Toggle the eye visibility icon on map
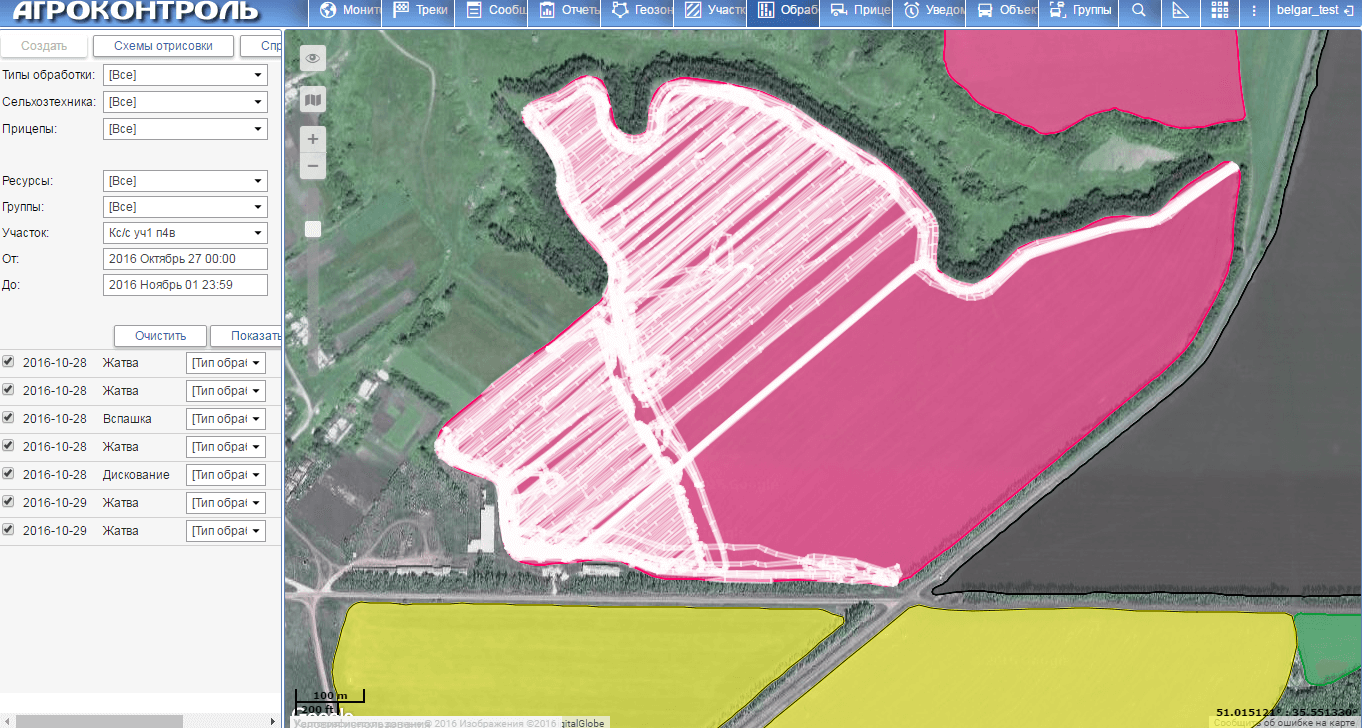The height and width of the screenshot is (728, 1363). pyautogui.click(x=313, y=58)
